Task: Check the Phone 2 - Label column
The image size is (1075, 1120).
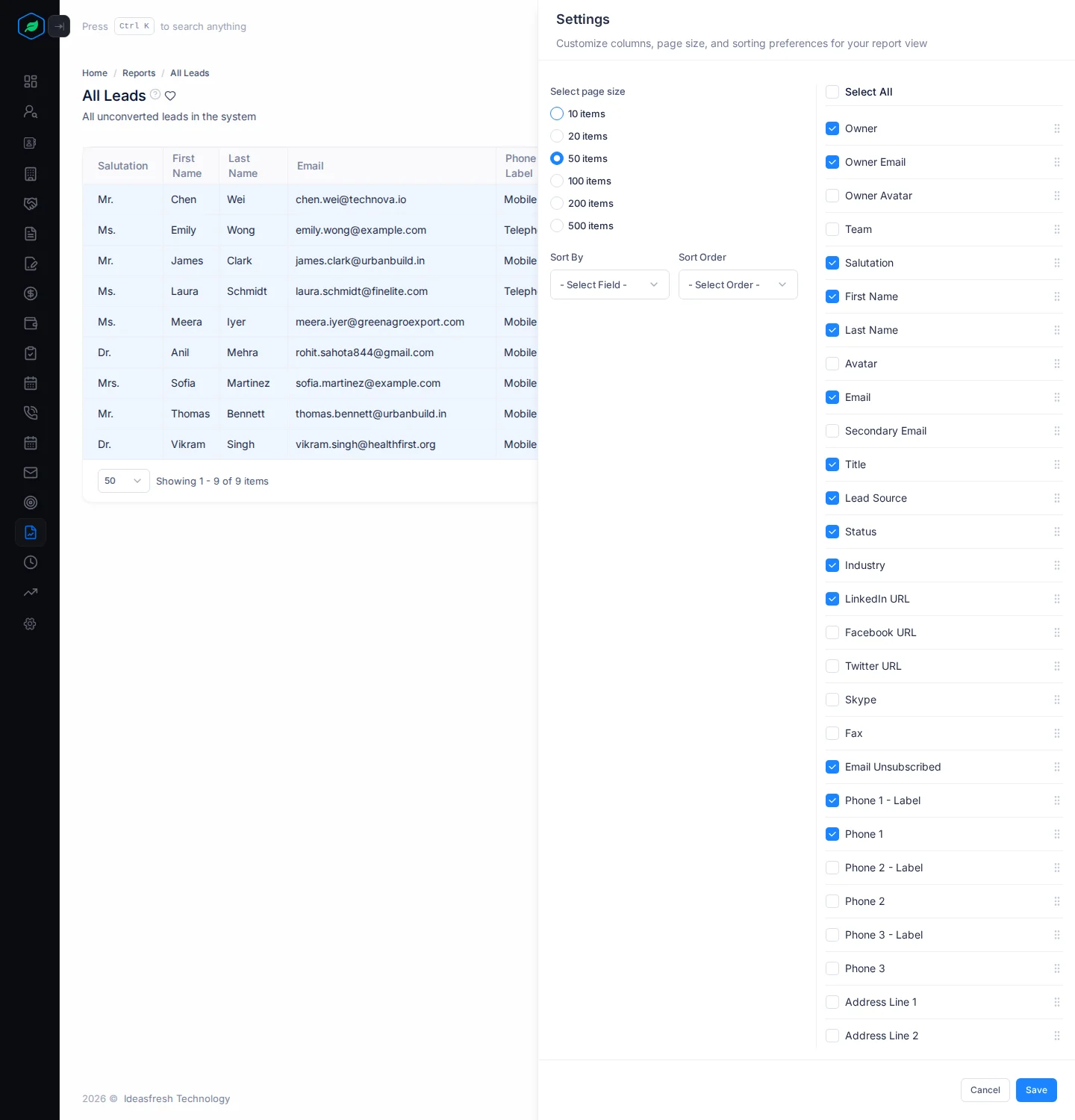Action: [832, 868]
